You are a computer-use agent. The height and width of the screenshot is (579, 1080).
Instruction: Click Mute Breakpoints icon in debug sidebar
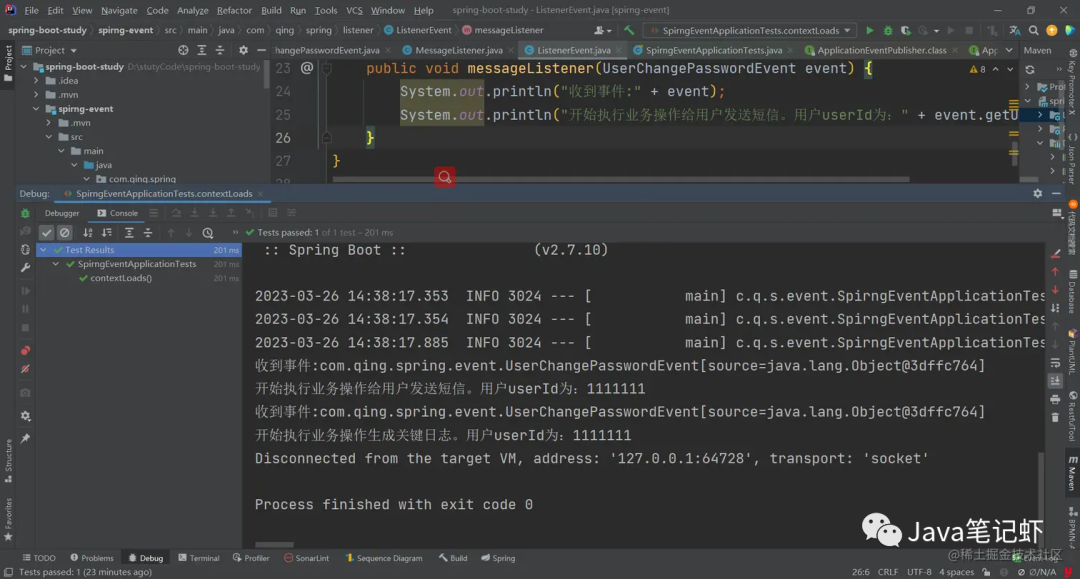tap(25, 369)
